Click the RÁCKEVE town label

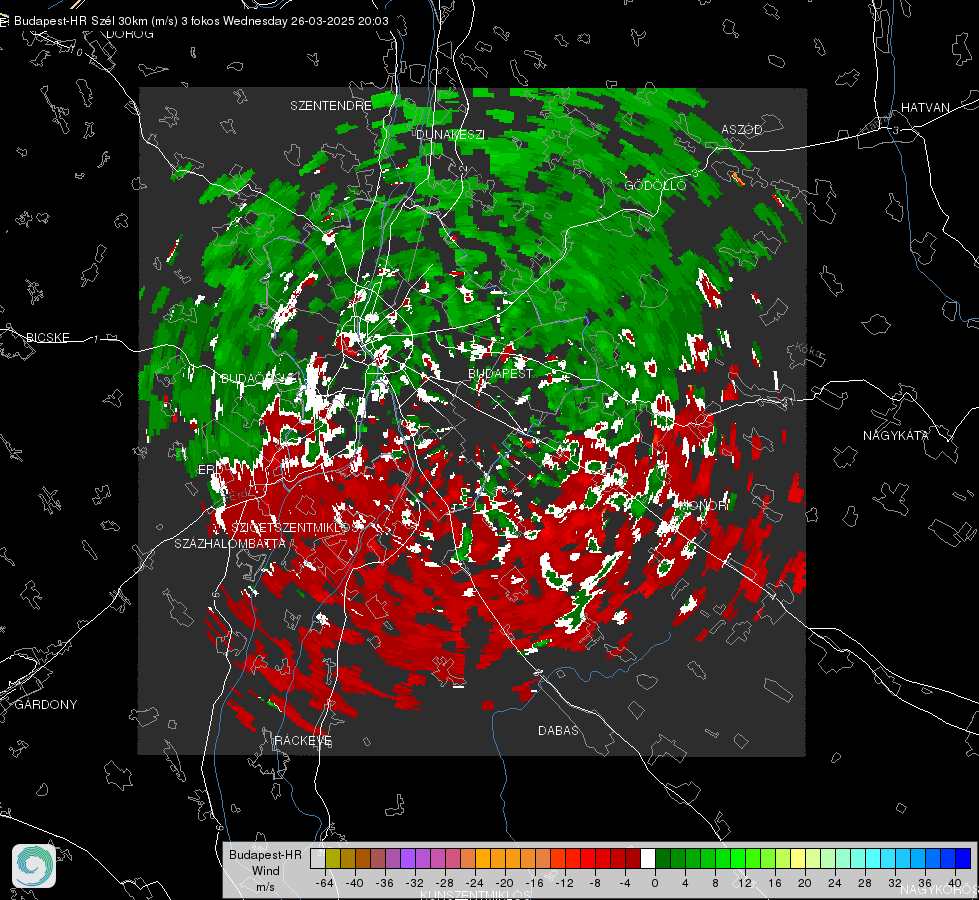[303, 741]
